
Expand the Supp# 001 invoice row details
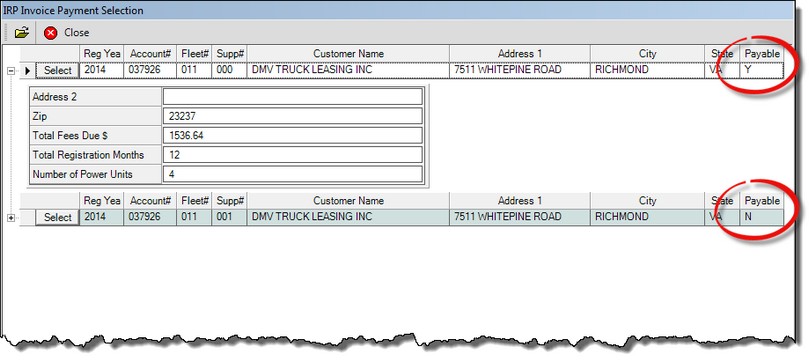click(x=10, y=218)
